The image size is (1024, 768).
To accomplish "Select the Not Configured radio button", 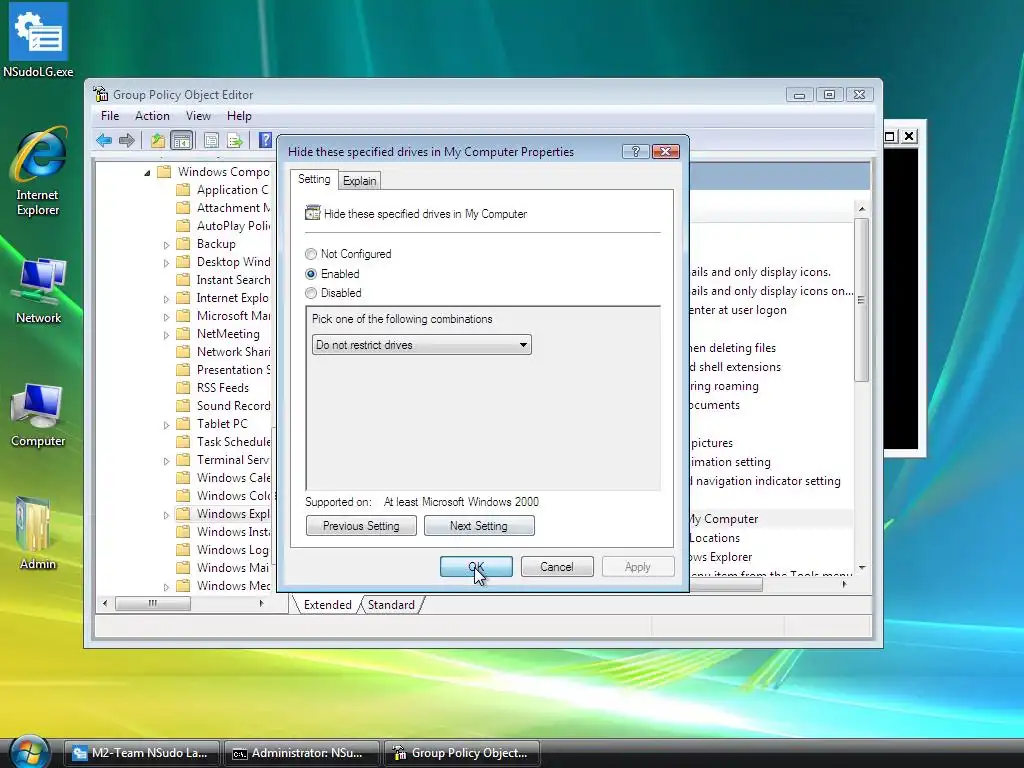I will pyautogui.click(x=311, y=254).
